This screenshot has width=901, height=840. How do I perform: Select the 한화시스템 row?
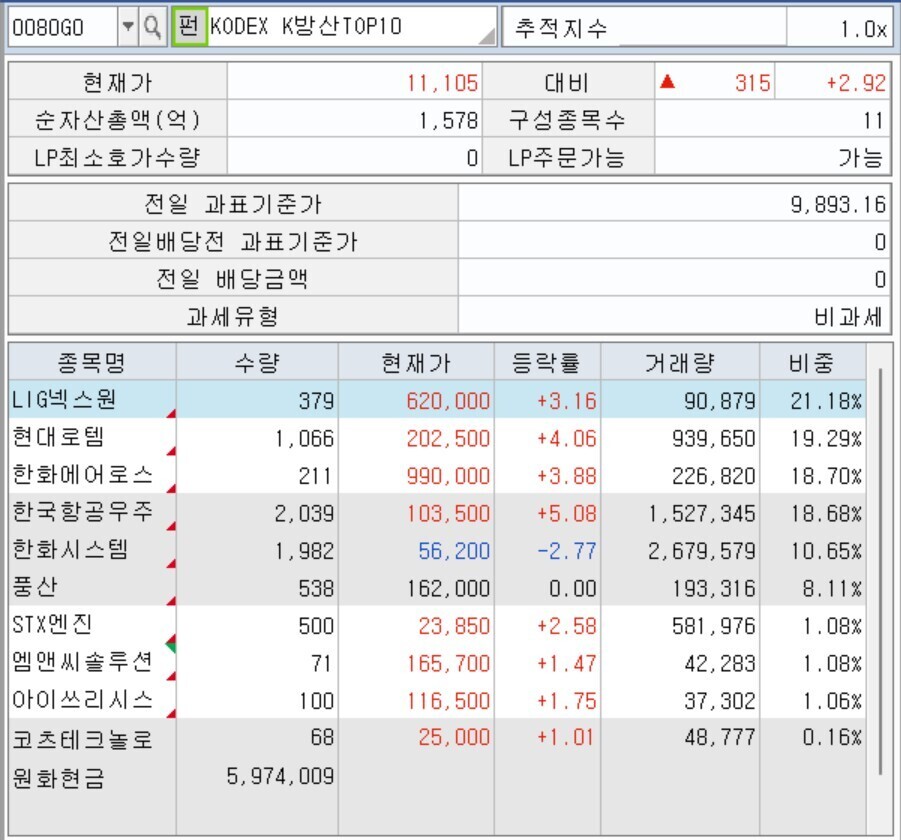437,550
